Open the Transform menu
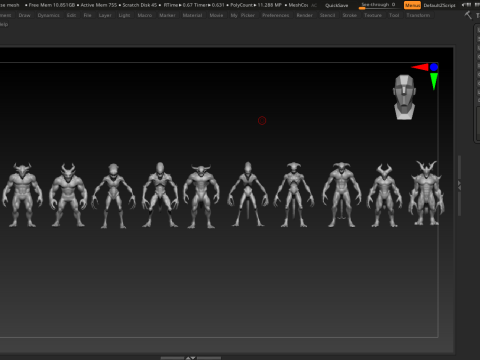 click(418, 15)
